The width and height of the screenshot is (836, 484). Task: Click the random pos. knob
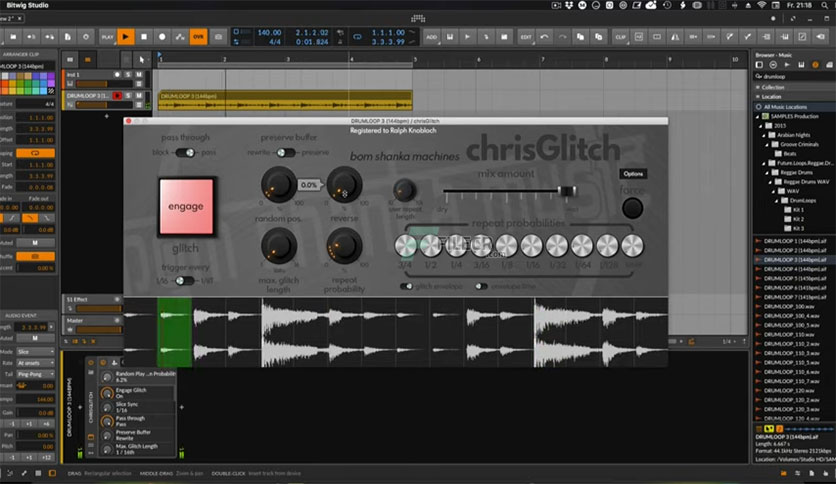pos(278,184)
